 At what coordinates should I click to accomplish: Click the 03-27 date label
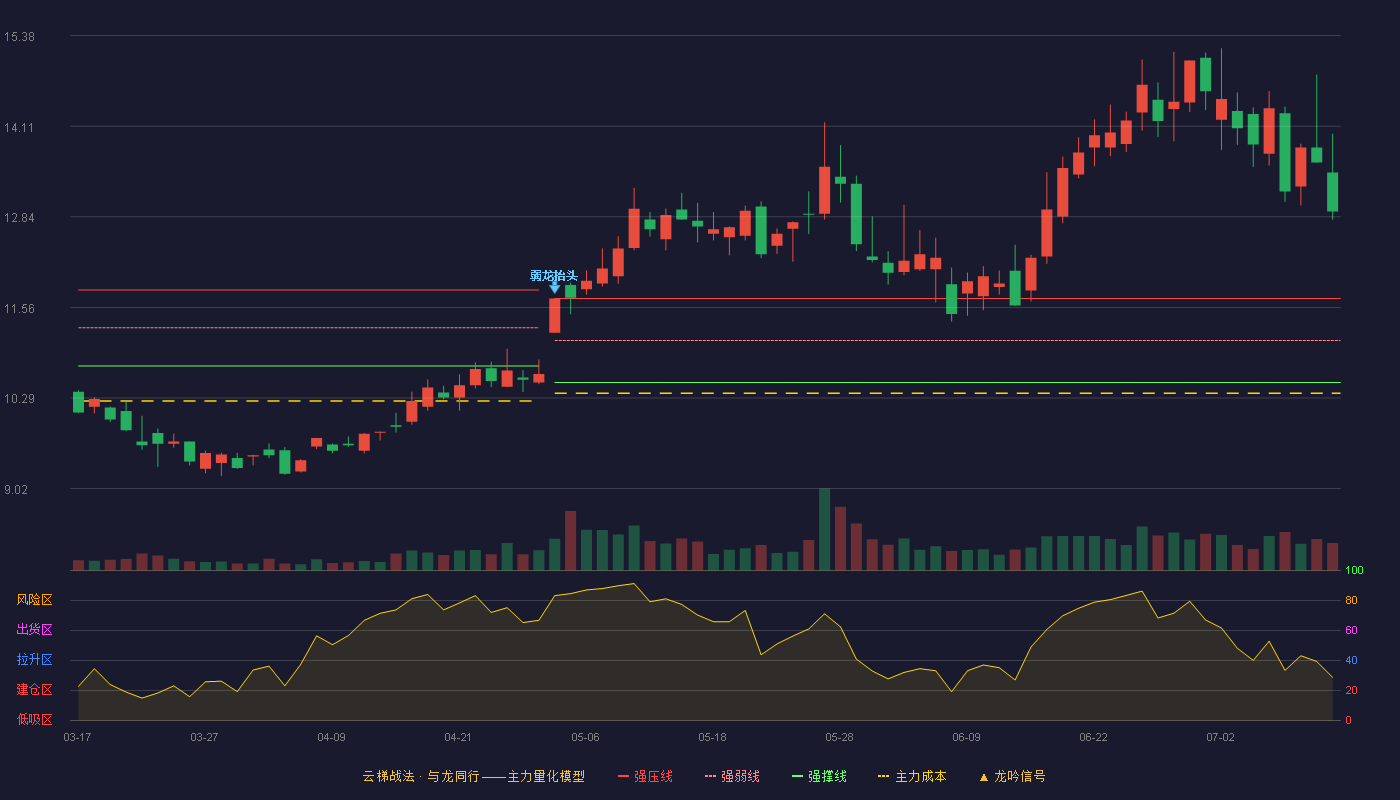coord(204,737)
